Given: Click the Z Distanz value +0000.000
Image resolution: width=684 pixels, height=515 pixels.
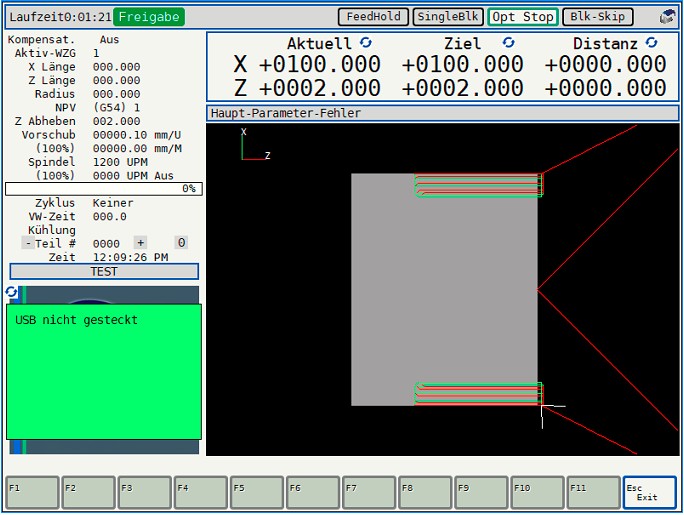Looking at the screenshot, I should [605, 88].
